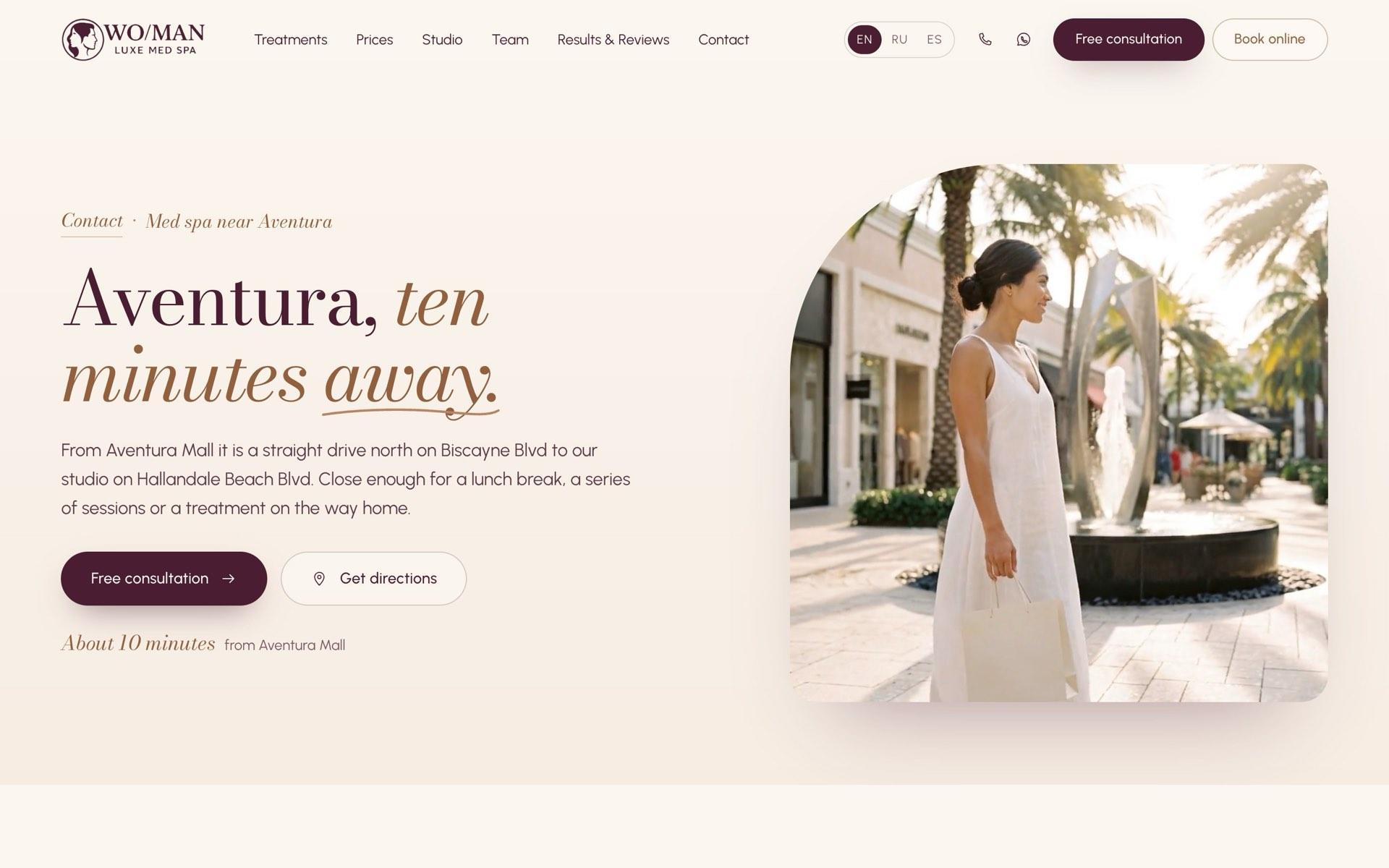Click 'Med spa near Aventura' breadcrumb text
Screen dimensions: 1389x868
pyautogui.click(x=239, y=221)
